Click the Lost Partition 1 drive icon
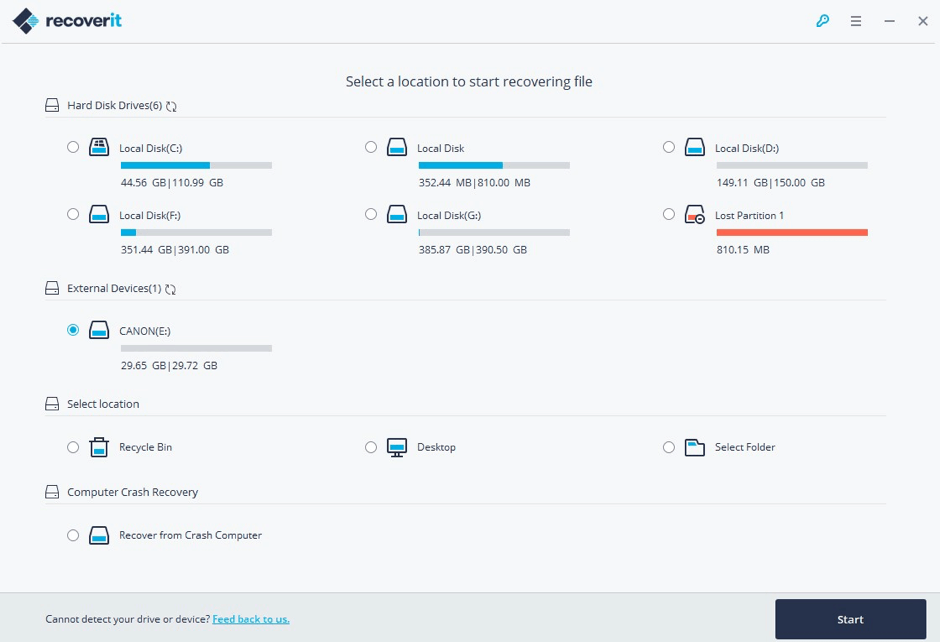 695,215
